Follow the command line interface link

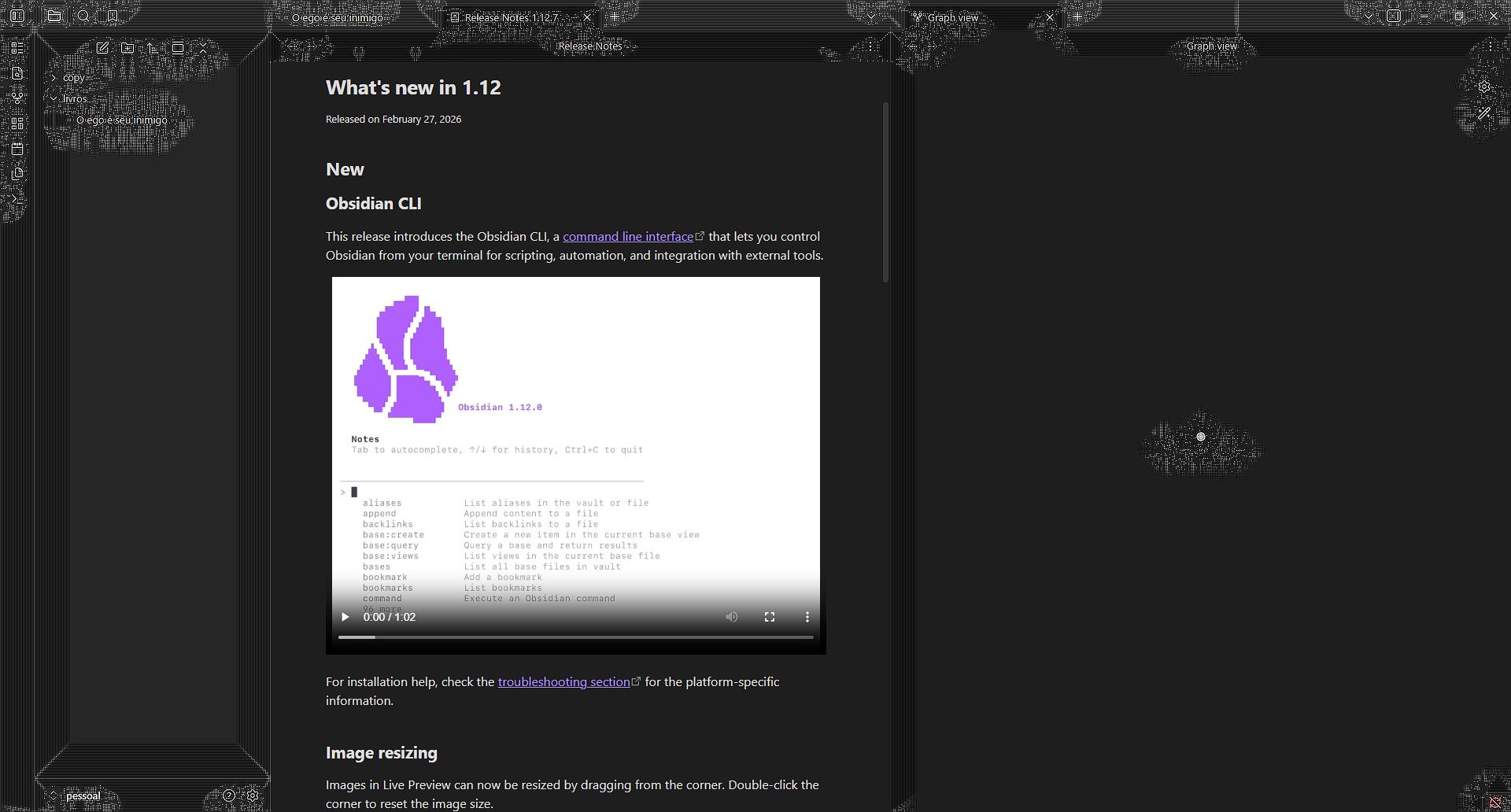pyautogui.click(x=628, y=237)
